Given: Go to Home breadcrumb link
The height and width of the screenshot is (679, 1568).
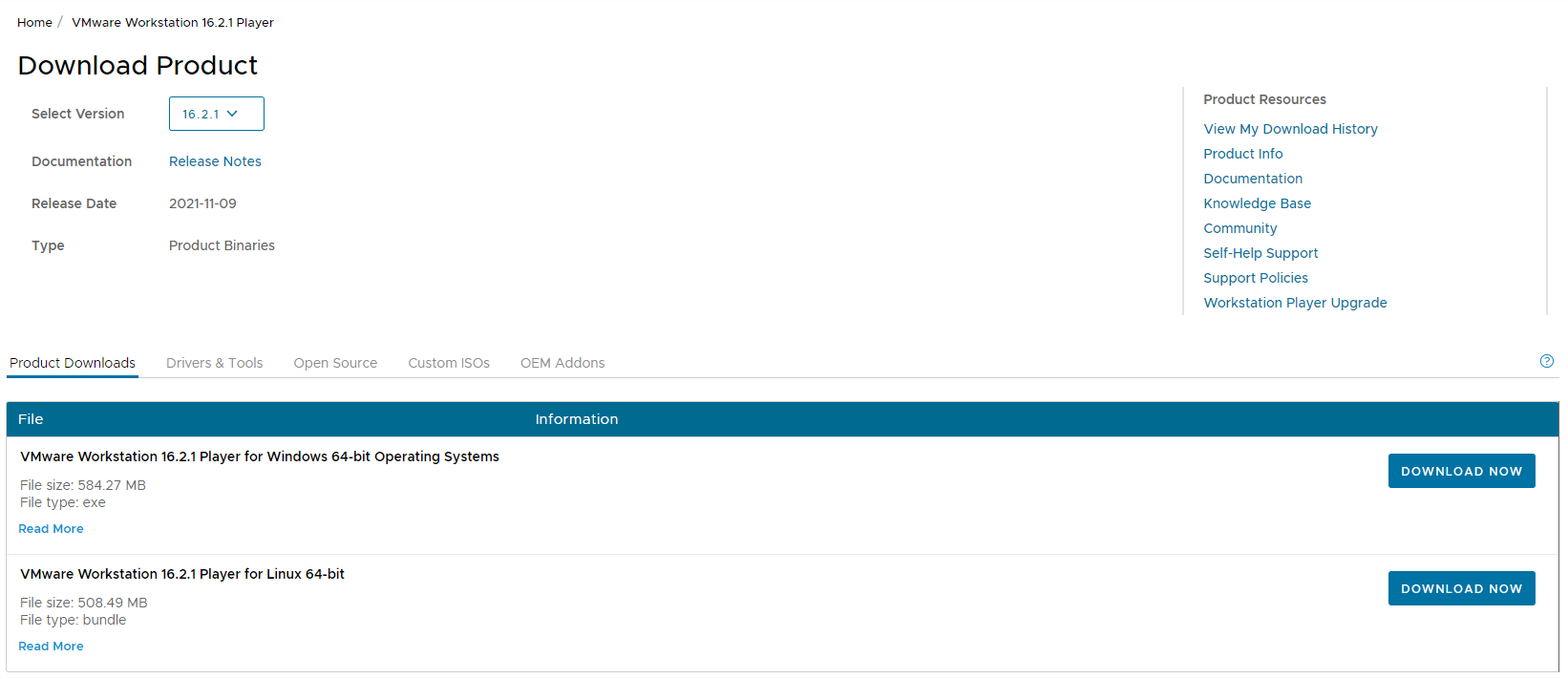Looking at the screenshot, I should tap(34, 22).
